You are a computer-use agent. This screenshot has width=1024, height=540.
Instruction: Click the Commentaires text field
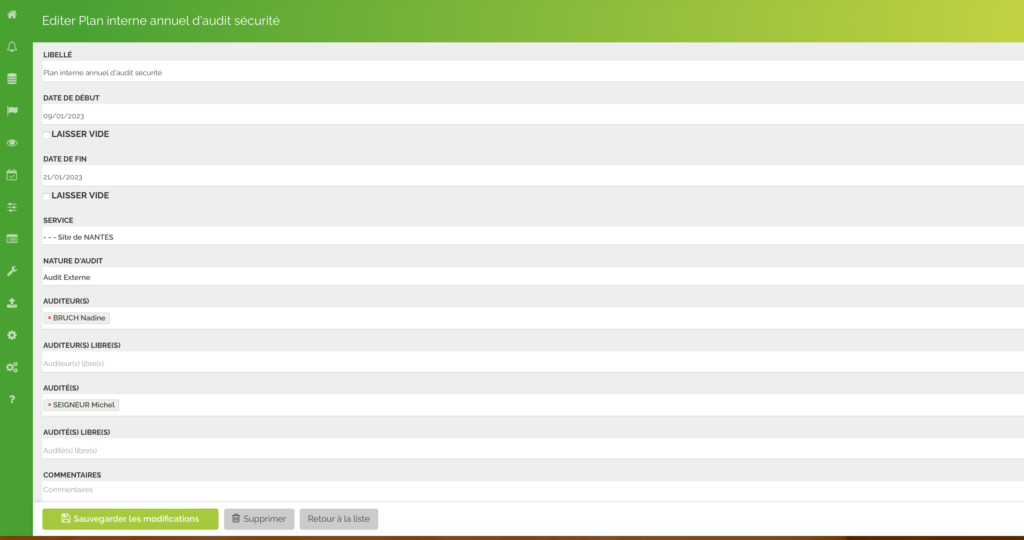[528, 490]
